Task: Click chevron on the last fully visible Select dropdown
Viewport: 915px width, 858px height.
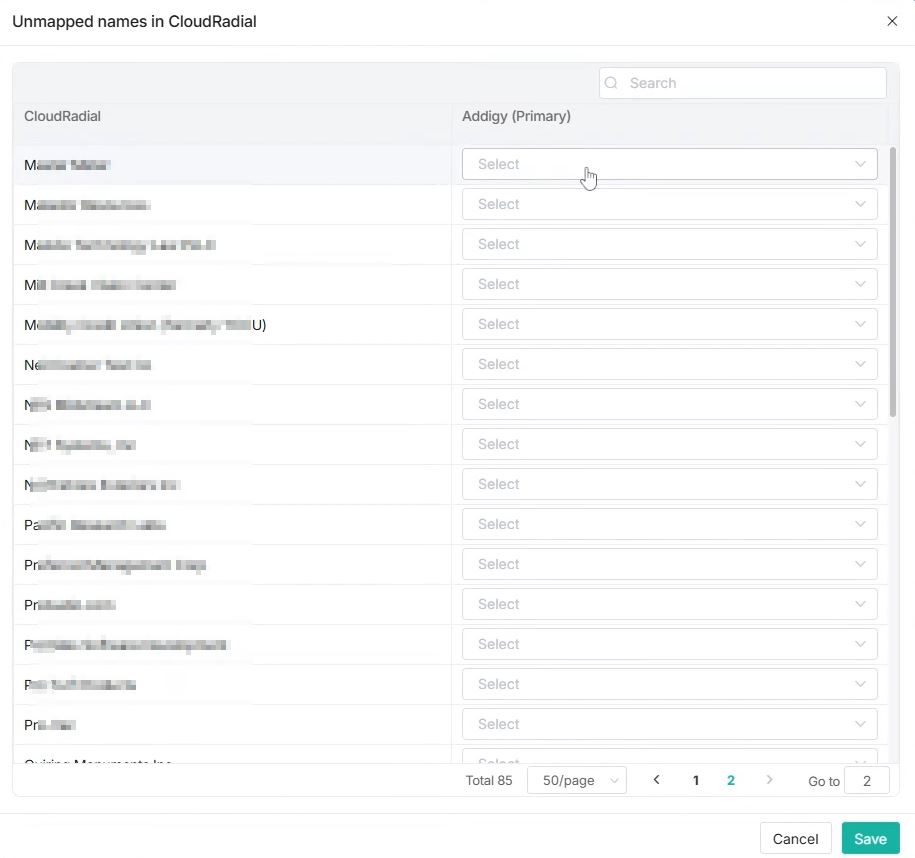Action: [860, 724]
